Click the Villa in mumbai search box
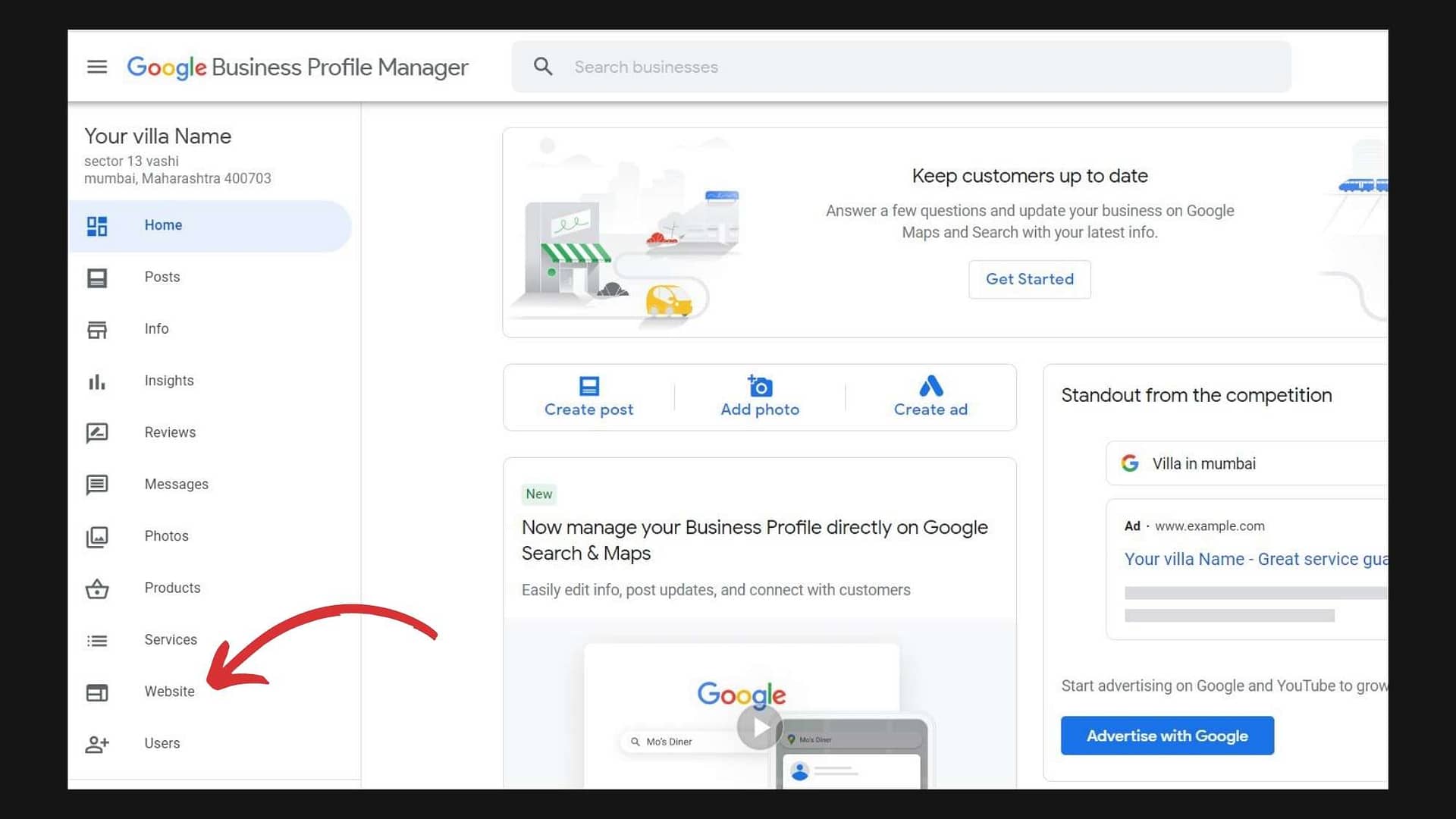1456x819 pixels. click(x=1247, y=463)
